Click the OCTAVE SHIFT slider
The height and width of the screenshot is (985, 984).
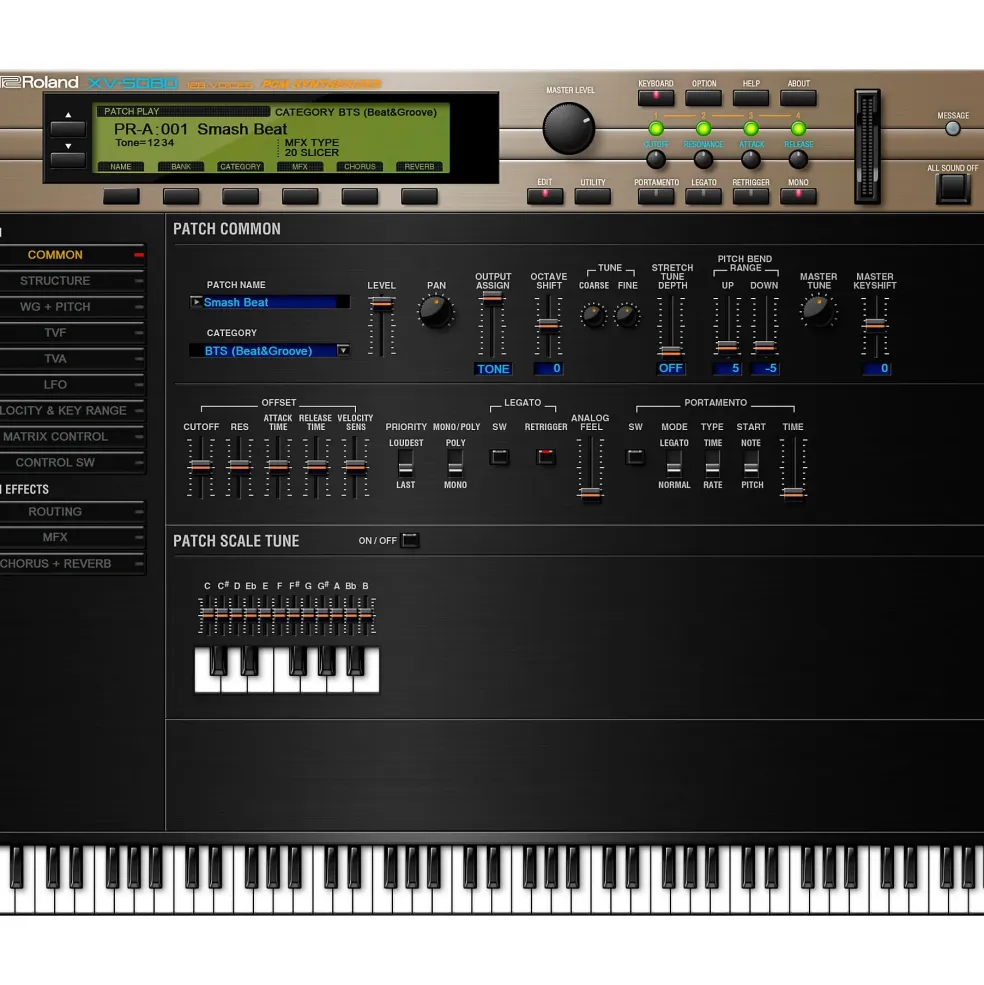pyautogui.click(x=549, y=326)
